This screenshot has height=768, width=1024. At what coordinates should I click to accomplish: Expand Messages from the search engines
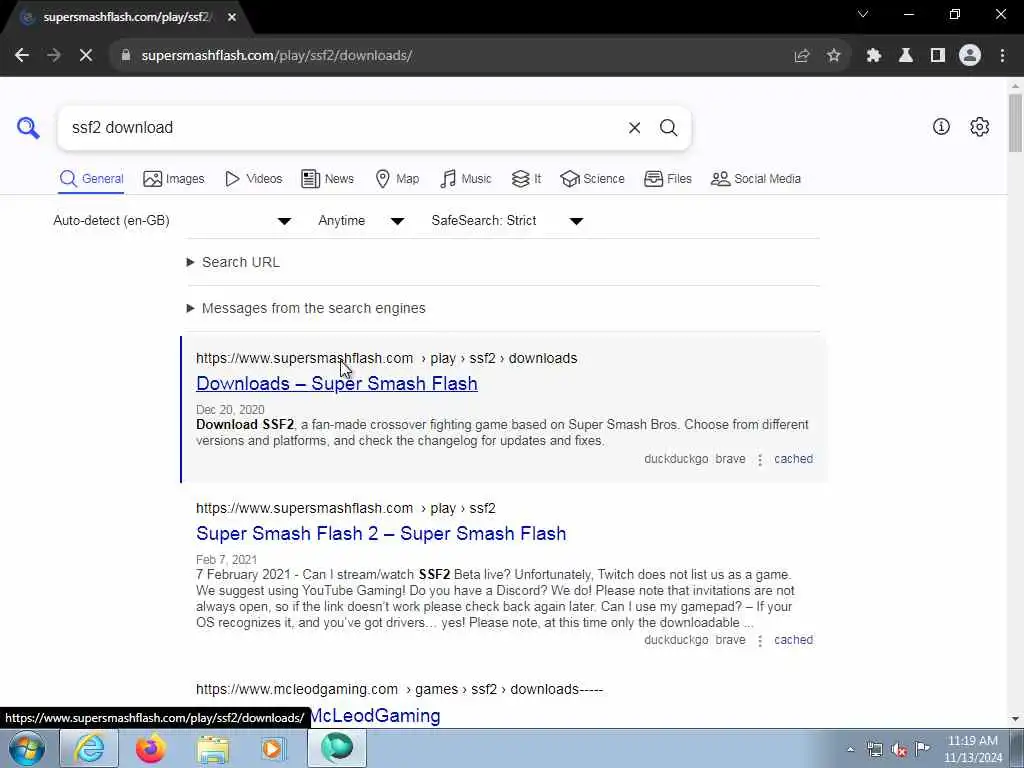coord(306,308)
